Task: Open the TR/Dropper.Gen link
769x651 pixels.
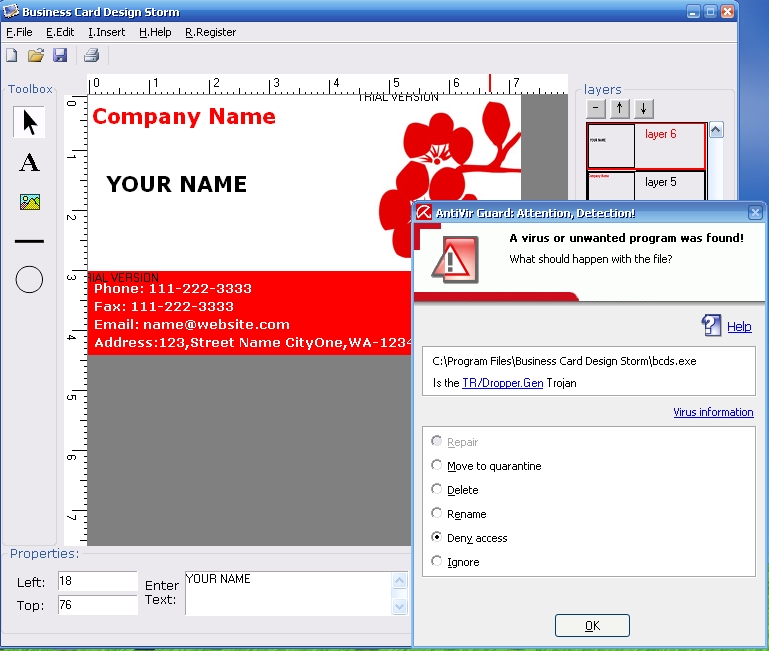Action: pos(503,383)
